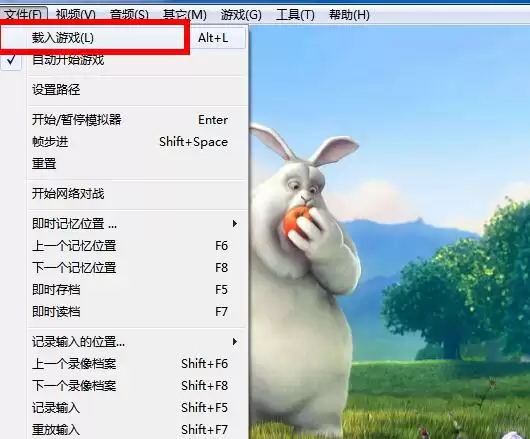The height and width of the screenshot is (439, 530).
Task: Choose 即时读档 quick load entry
Action: tap(123, 312)
